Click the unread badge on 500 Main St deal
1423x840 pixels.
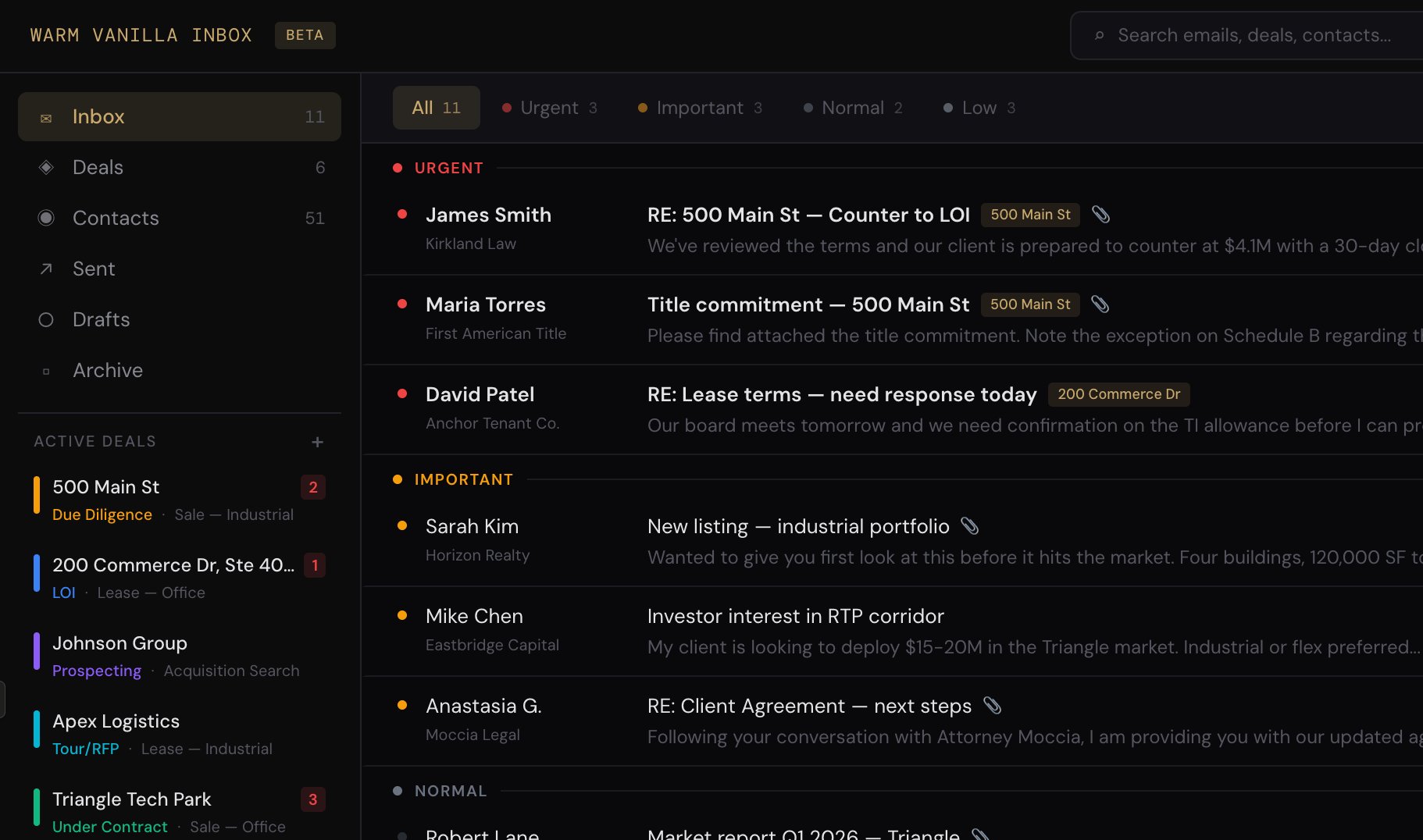click(x=313, y=487)
